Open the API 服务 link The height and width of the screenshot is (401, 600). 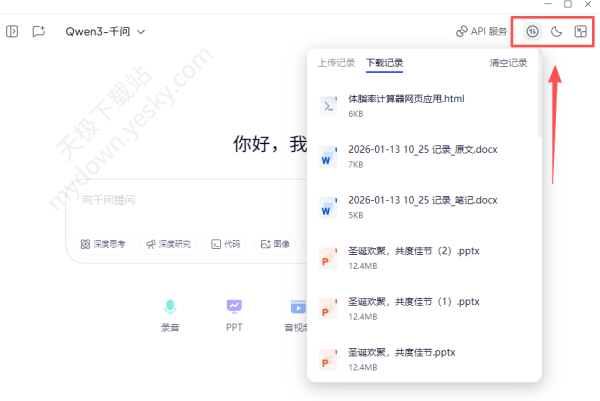click(x=481, y=31)
